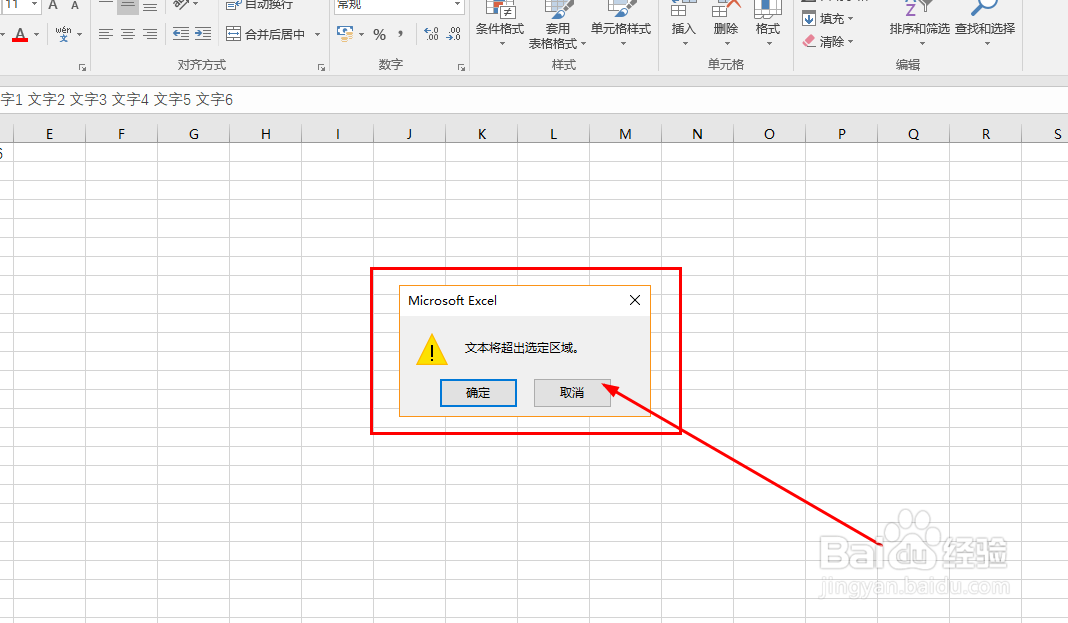Decrease font size with the small A

(75, 5)
